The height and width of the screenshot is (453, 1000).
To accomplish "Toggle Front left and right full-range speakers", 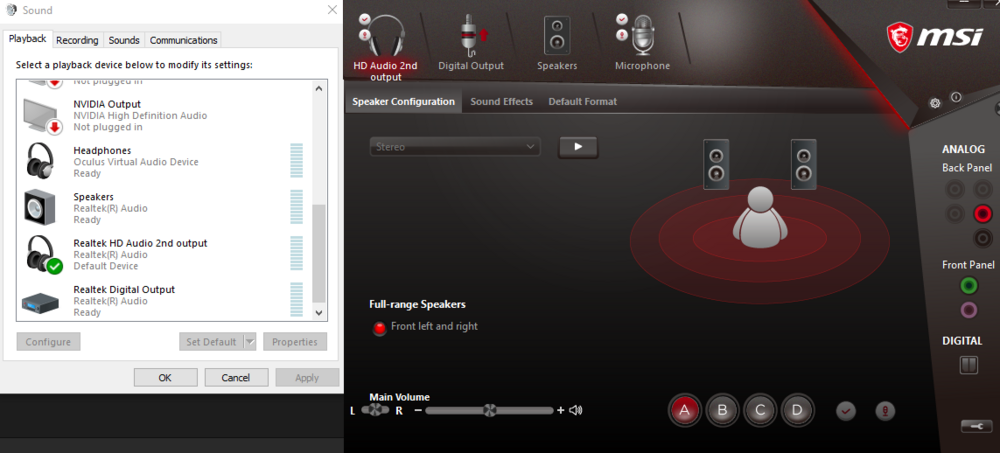I will (379, 328).
